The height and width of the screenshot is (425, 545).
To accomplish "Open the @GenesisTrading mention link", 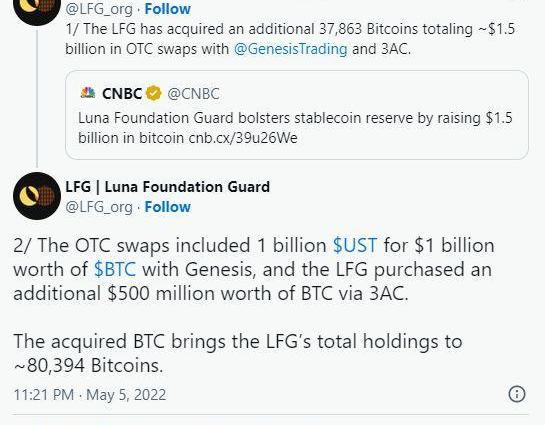I will (291, 49).
